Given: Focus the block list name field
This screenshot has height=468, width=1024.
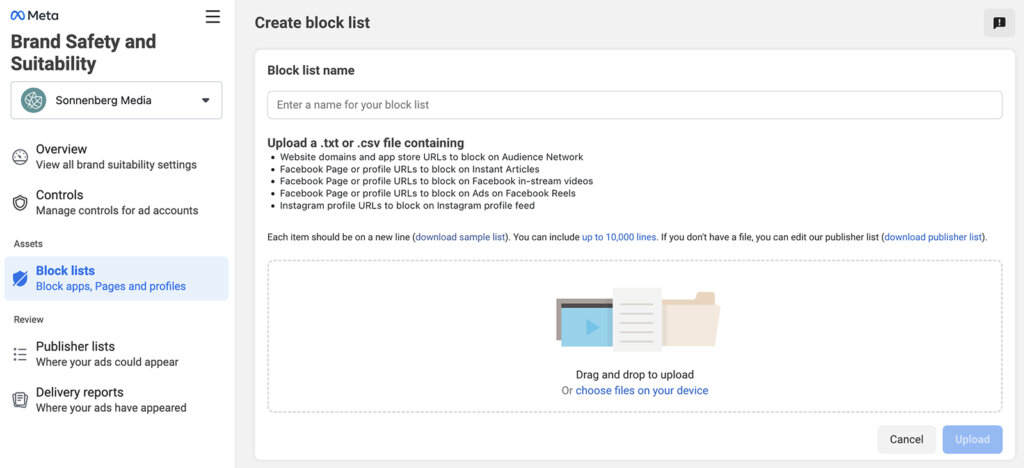Looking at the screenshot, I should pos(634,105).
